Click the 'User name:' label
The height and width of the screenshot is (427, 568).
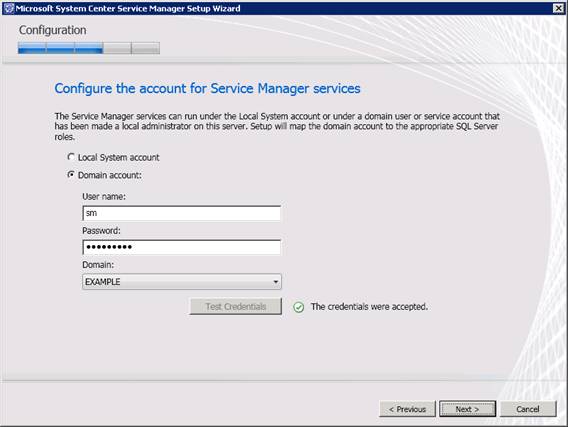pyautogui.click(x=104, y=196)
